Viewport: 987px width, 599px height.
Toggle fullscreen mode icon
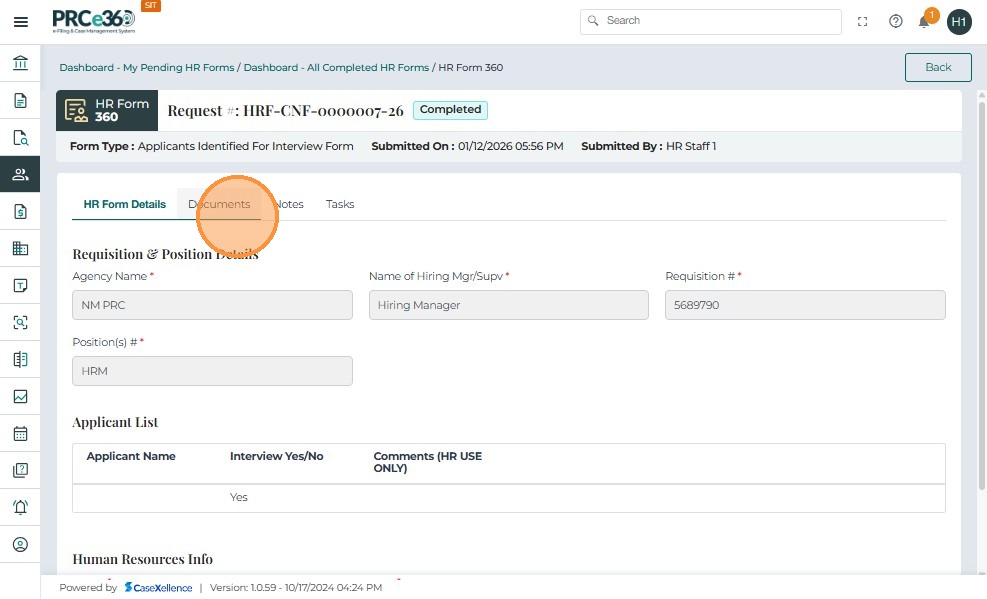point(863,21)
